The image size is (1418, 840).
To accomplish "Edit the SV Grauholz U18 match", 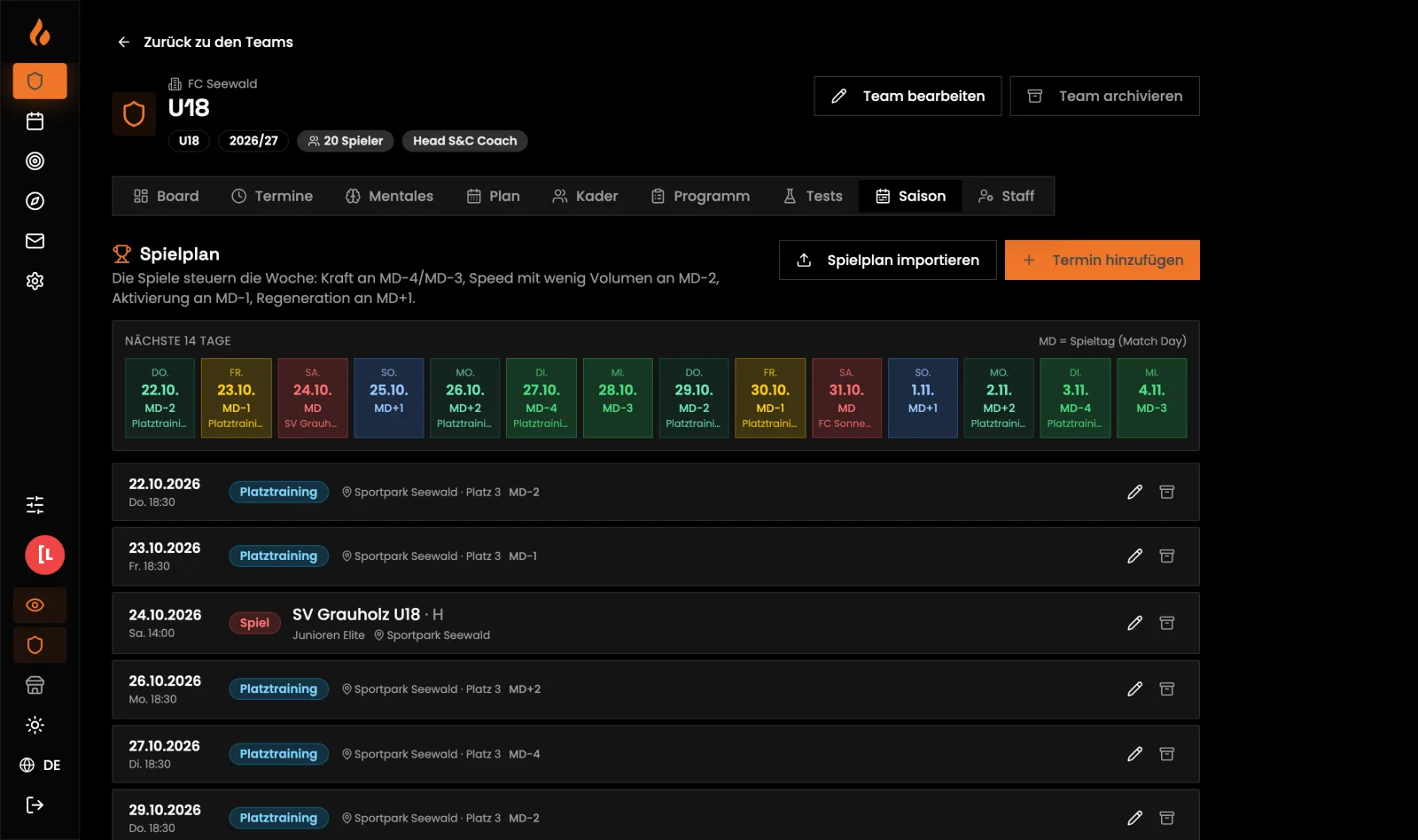I will click(1134, 623).
